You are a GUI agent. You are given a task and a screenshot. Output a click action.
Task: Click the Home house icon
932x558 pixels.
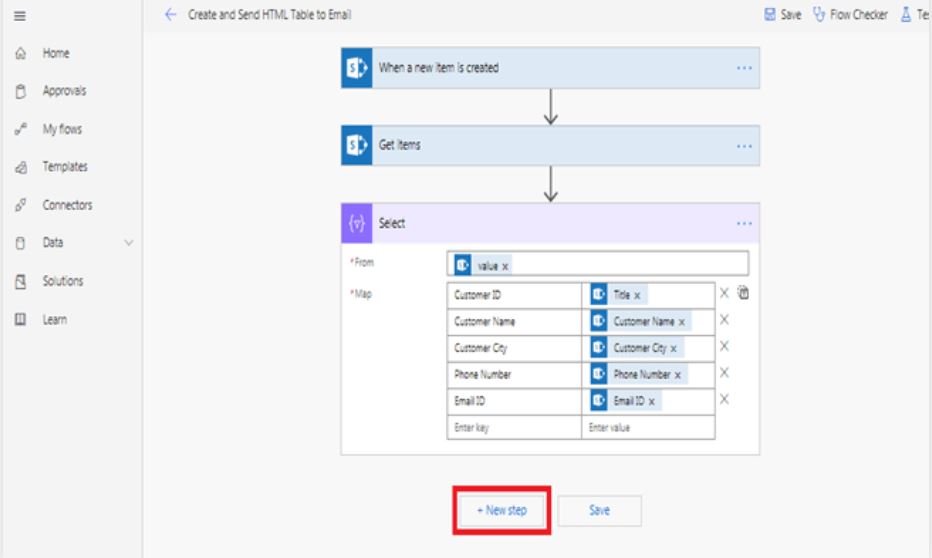click(x=20, y=53)
